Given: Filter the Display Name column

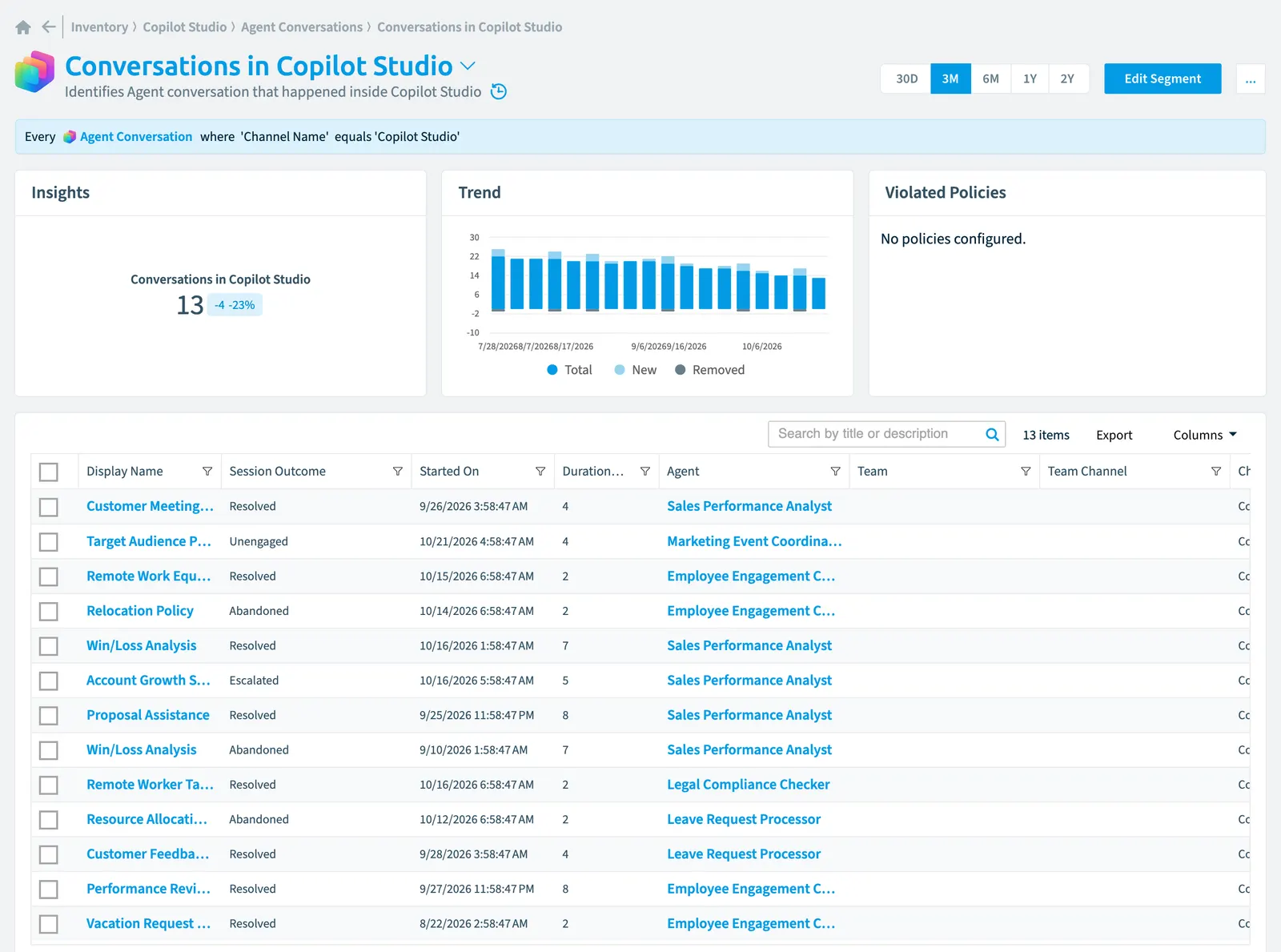Looking at the screenshot, I should [207, 472].
